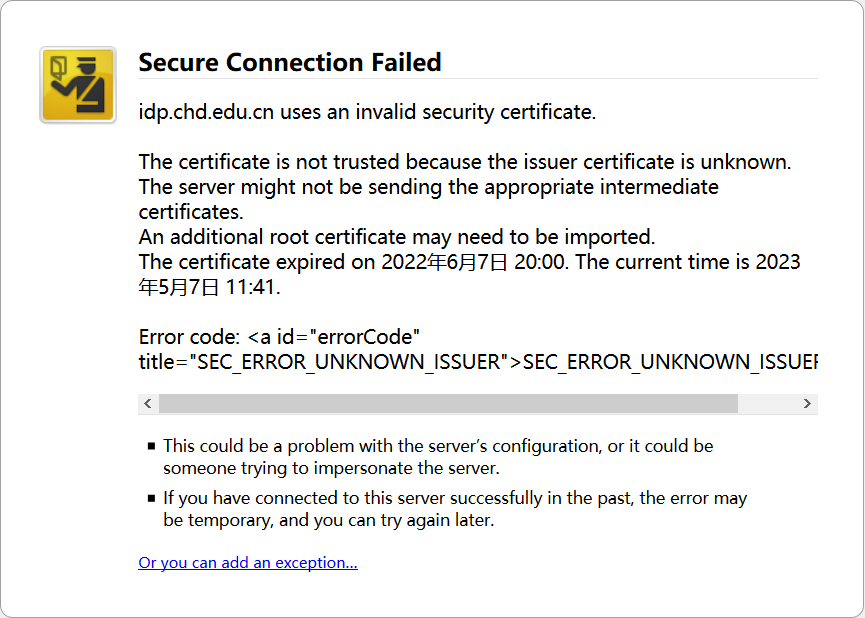Click the horizontal scrollbar thumb
Viewport: 865px width, 618px height.
pyautogui.click(x=448, y=403)
